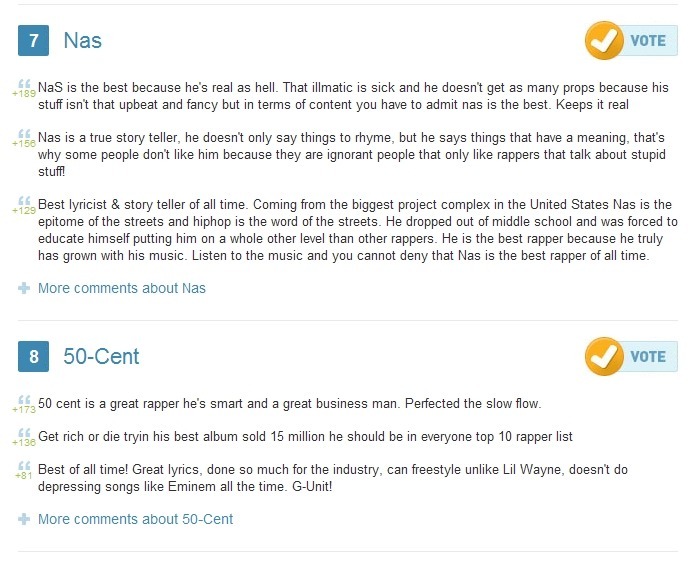Open the Nas title link
This screenshot has width=689, height=561.
tap(82, 41)
